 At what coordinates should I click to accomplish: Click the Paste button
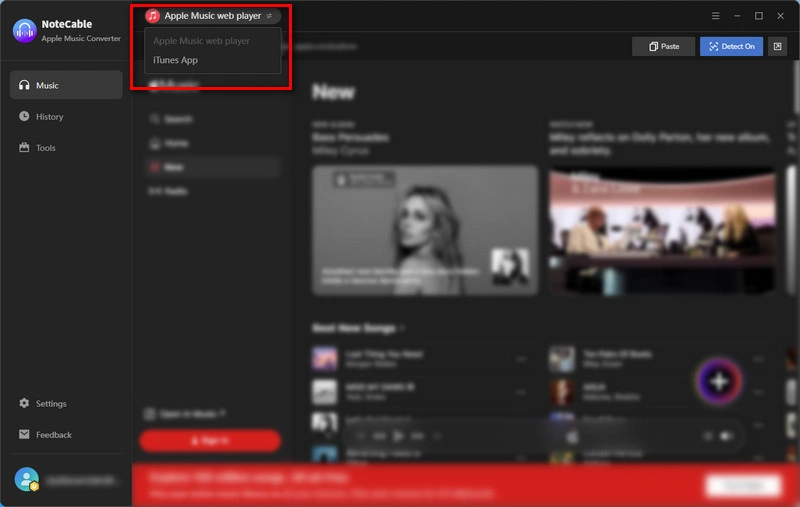click(663, 46)
